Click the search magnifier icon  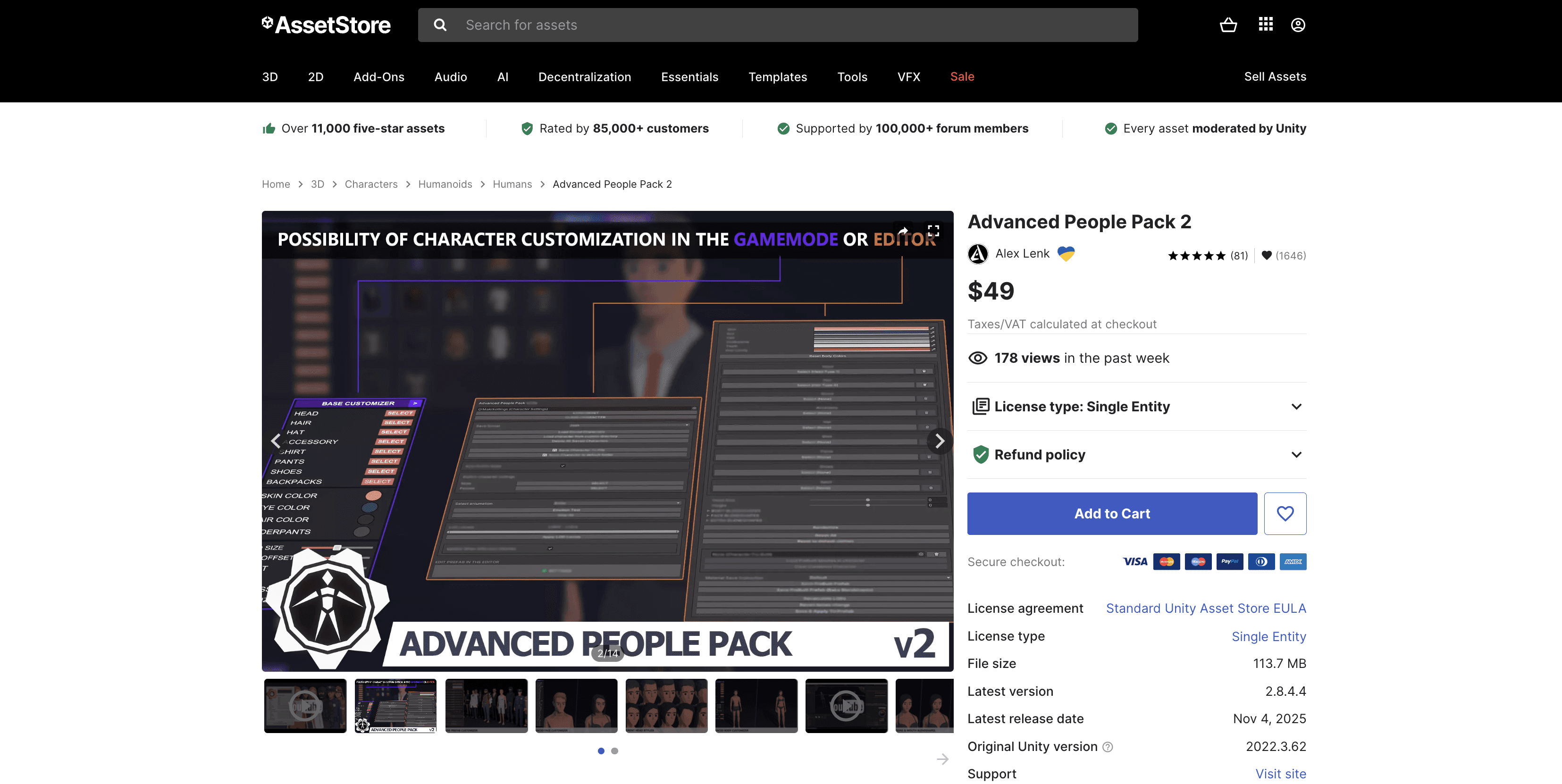[x=440, y=25]
